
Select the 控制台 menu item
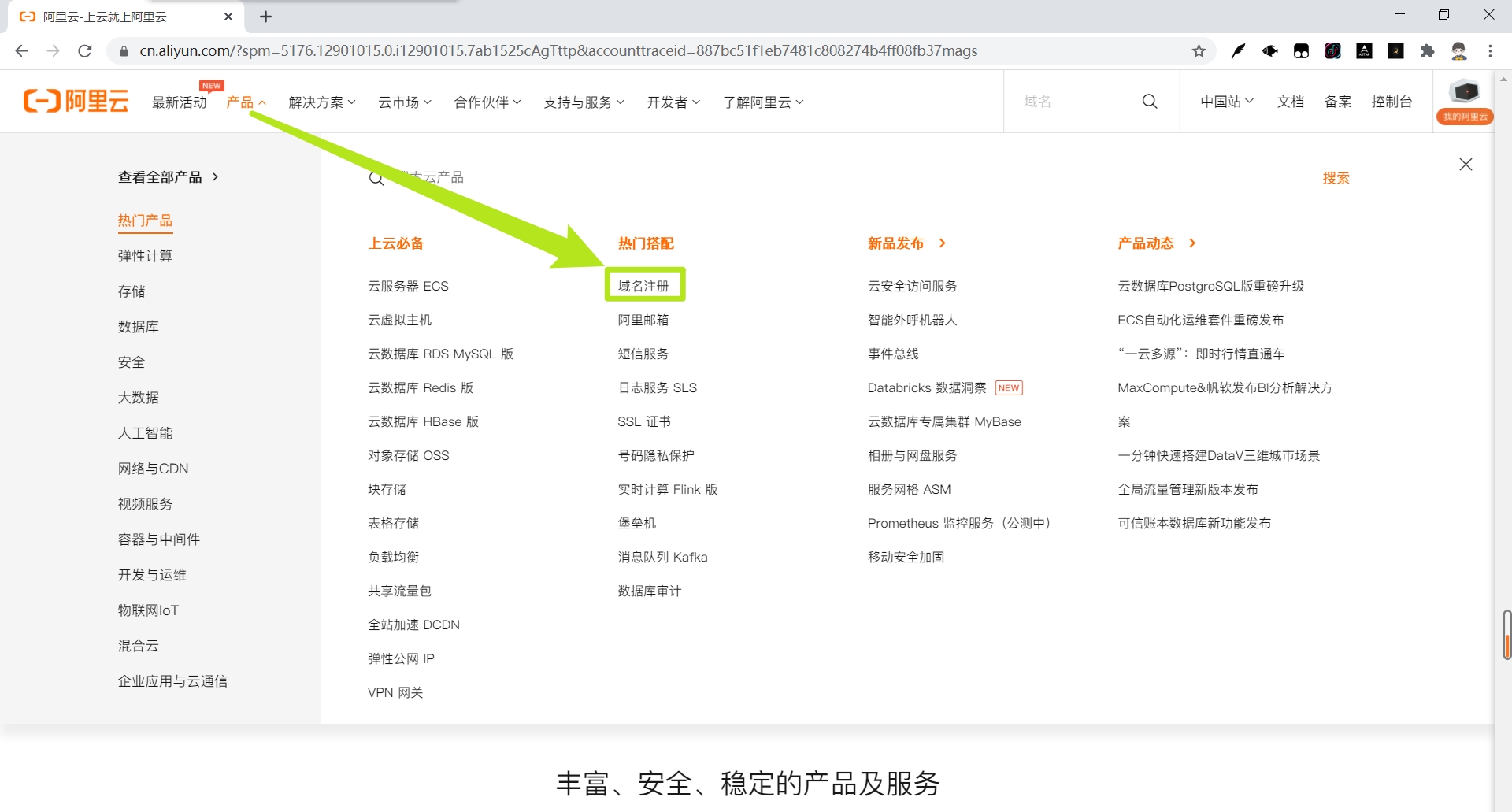[1392, 102]
